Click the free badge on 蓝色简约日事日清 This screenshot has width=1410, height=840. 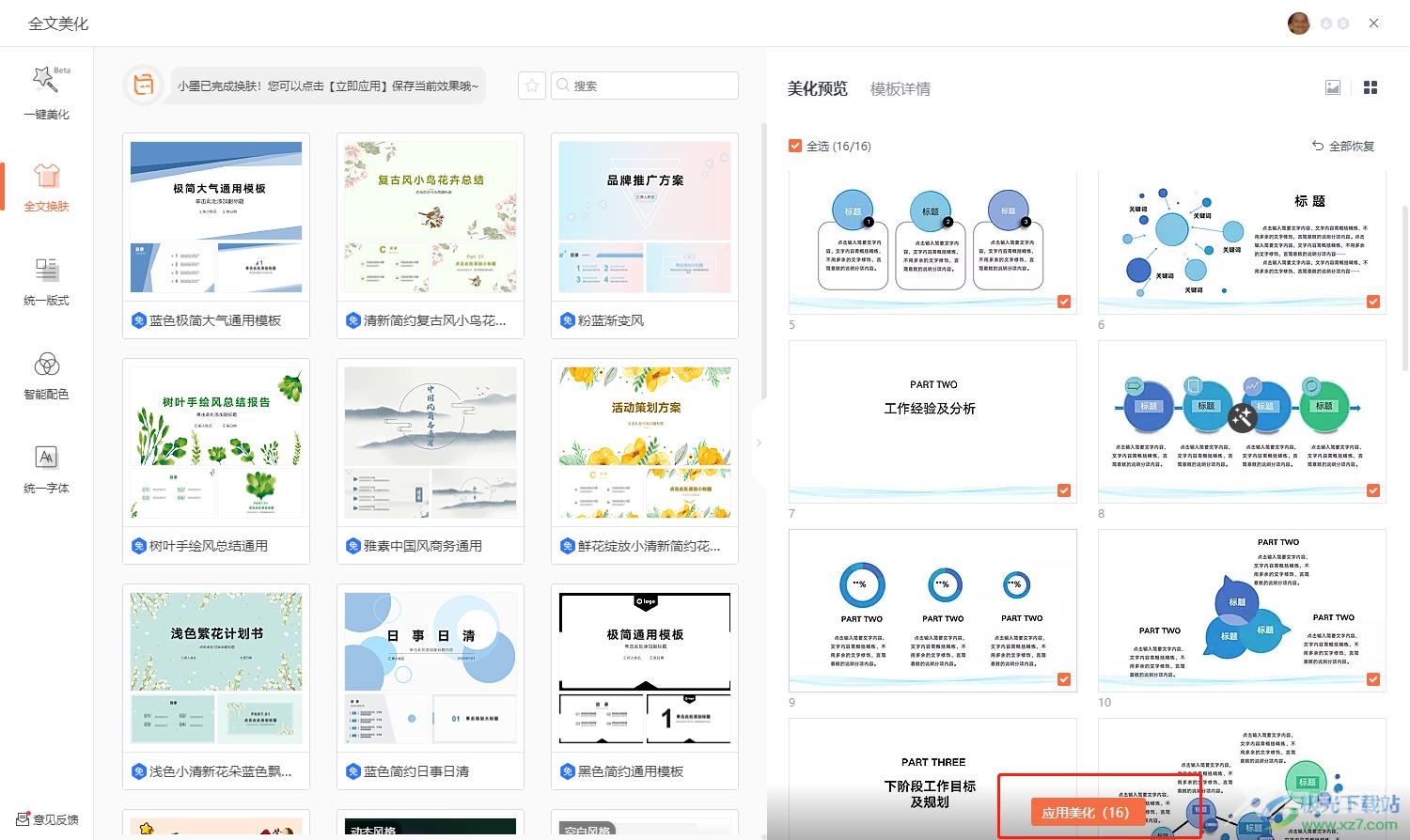point(352,771)
